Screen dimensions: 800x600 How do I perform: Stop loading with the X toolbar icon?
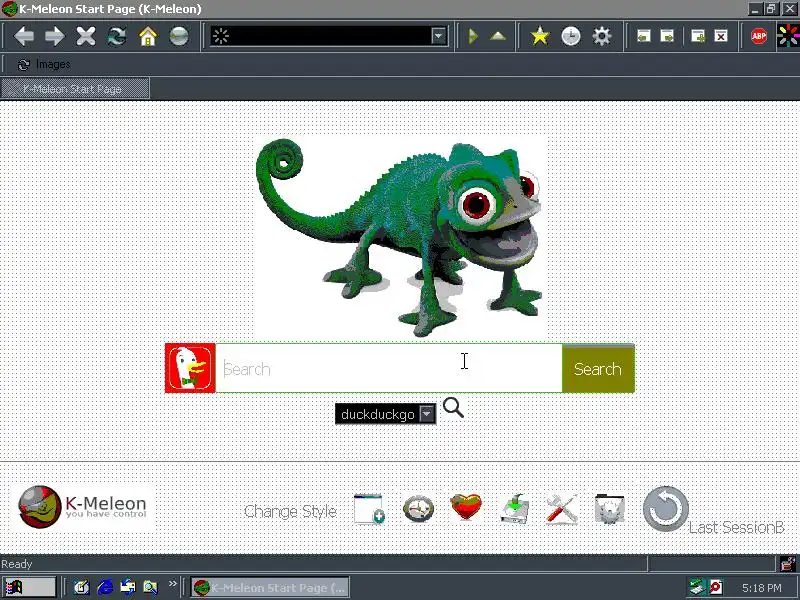tap(86, 36)
